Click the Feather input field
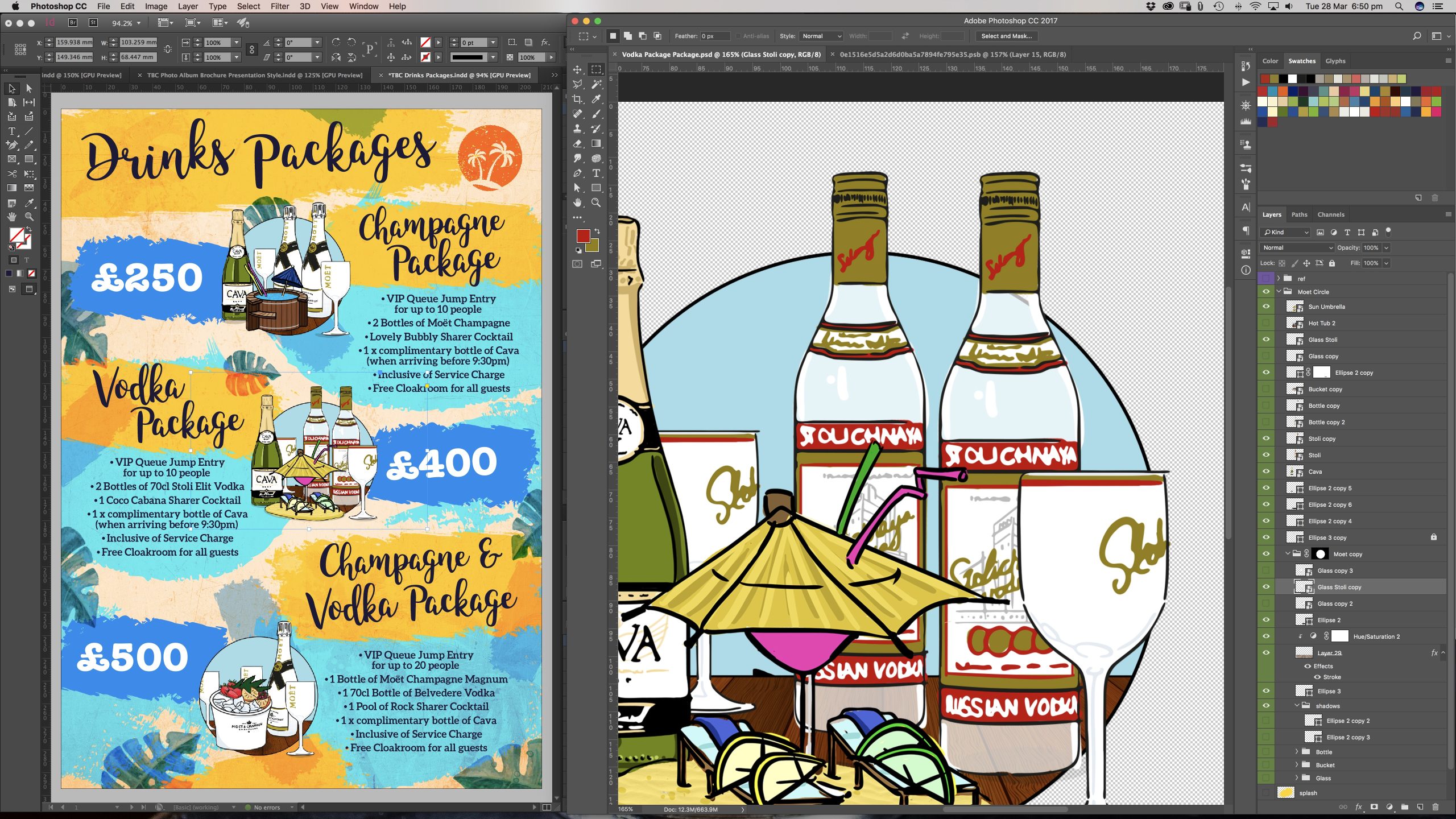This screenshot has width=1456, height=819. coord(715,36)
